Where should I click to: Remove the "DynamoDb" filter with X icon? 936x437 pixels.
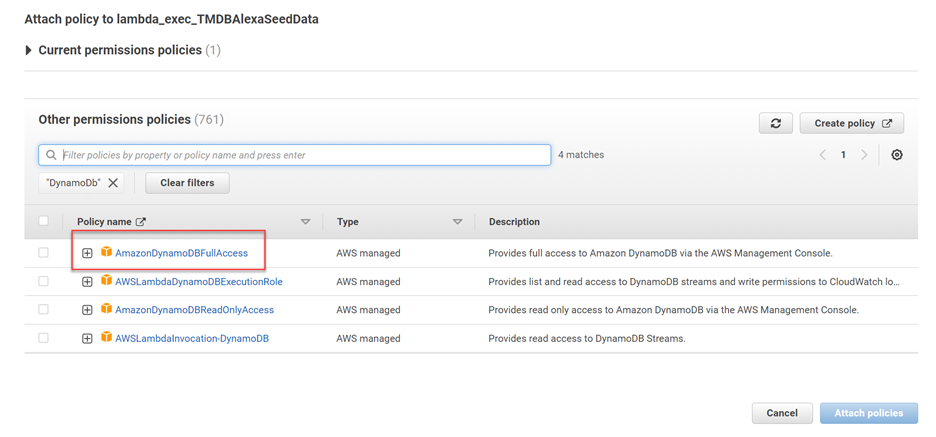tap(113, 183)
